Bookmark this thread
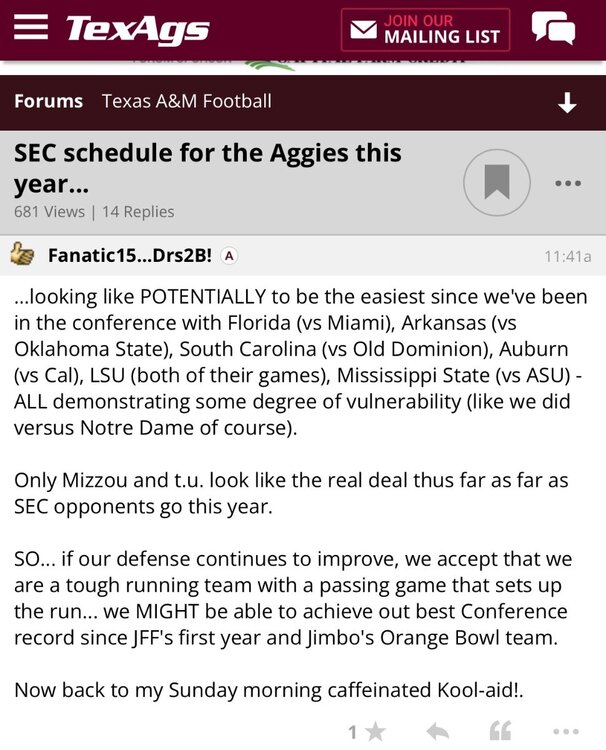The image size is (606, 750). coord(496,183)
